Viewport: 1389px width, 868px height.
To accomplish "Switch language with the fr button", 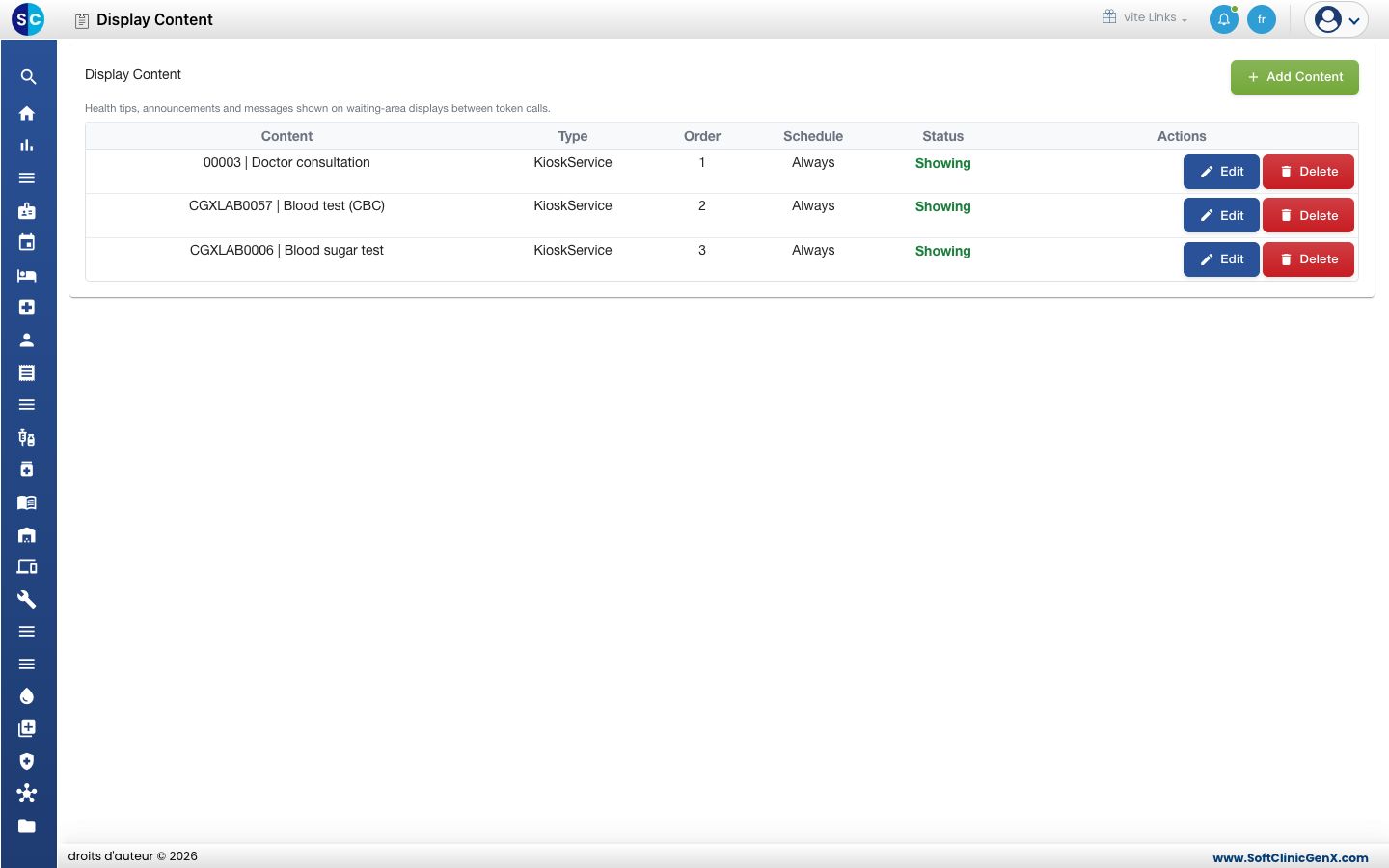I will [x=1262, y=19].
